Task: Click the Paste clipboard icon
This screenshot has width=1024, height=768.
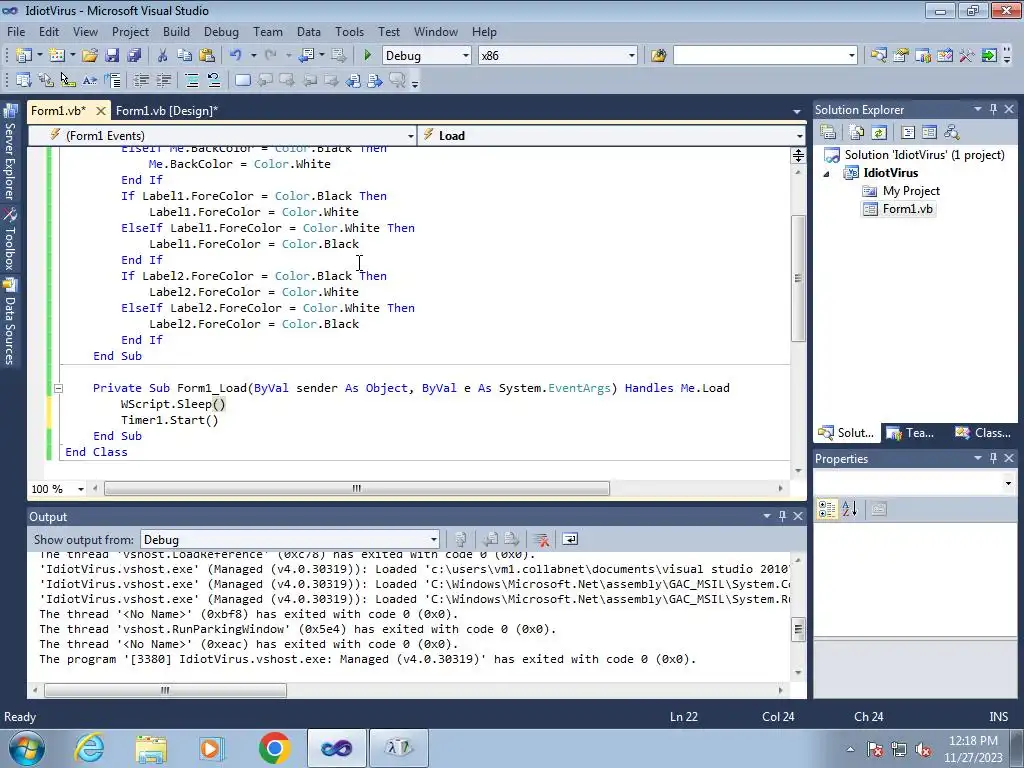Action: (x=206, y=56)
